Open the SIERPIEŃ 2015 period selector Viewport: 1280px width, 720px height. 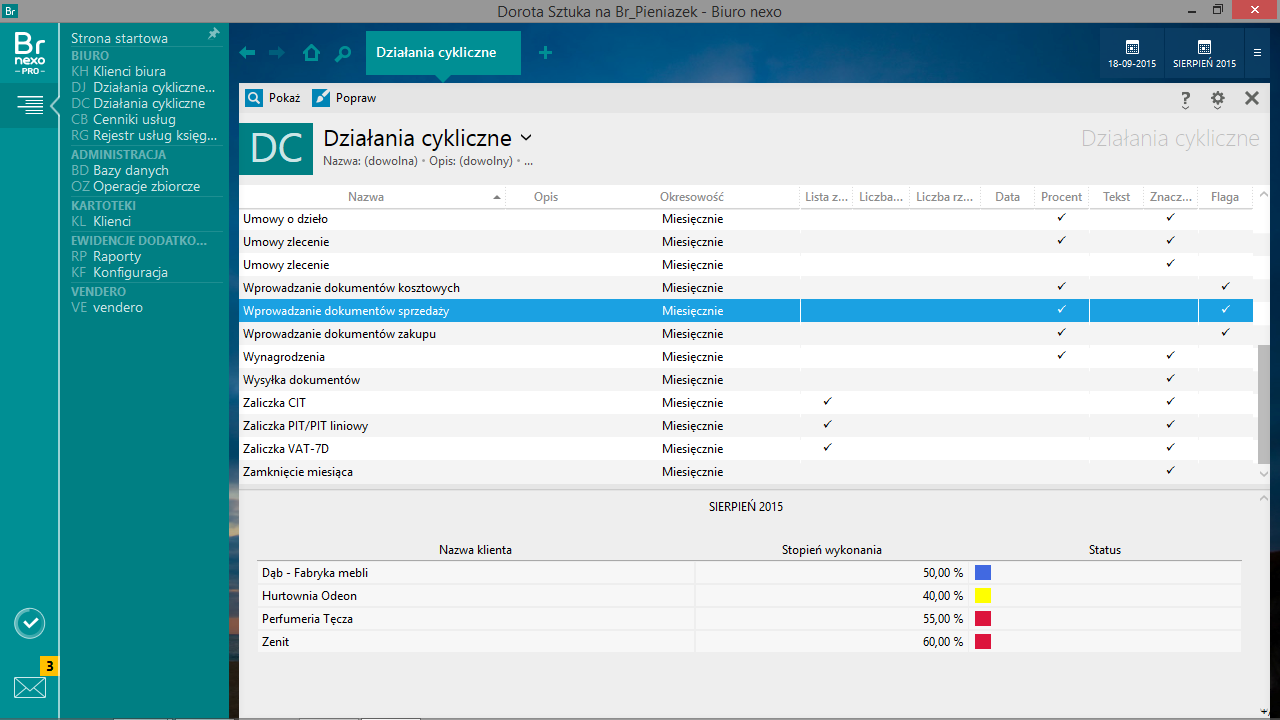click(1204, 53)
